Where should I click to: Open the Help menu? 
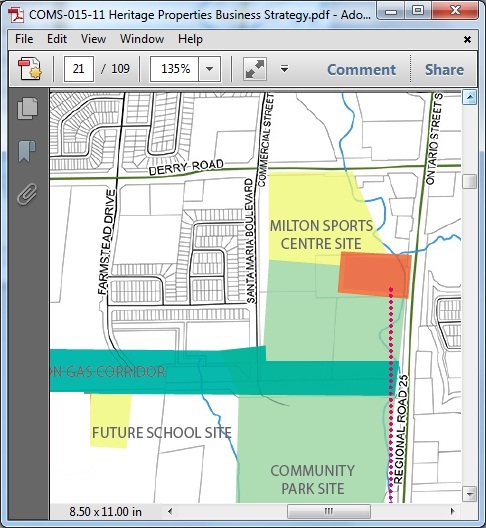click(190, 39)
